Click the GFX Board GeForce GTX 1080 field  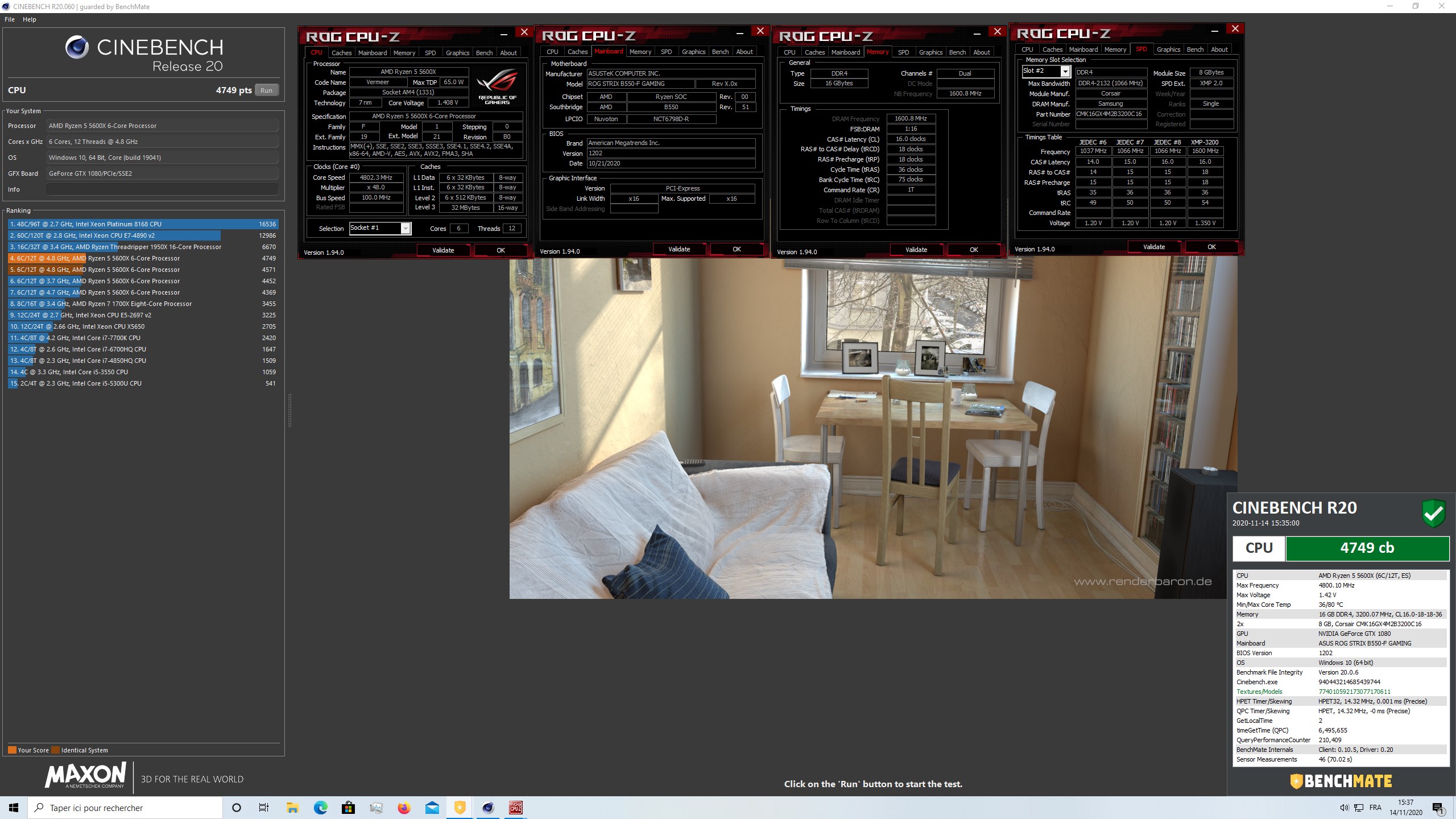[163, 173]
